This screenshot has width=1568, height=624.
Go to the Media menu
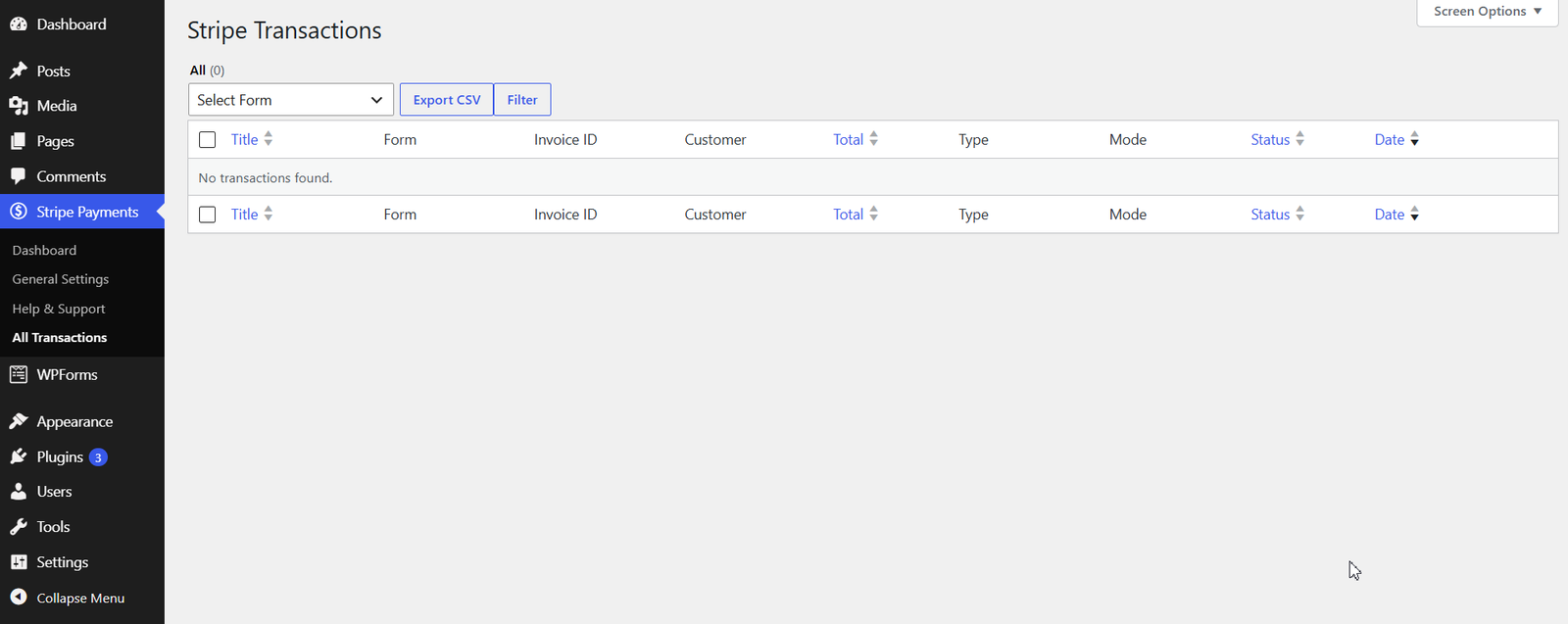[57, 106]
